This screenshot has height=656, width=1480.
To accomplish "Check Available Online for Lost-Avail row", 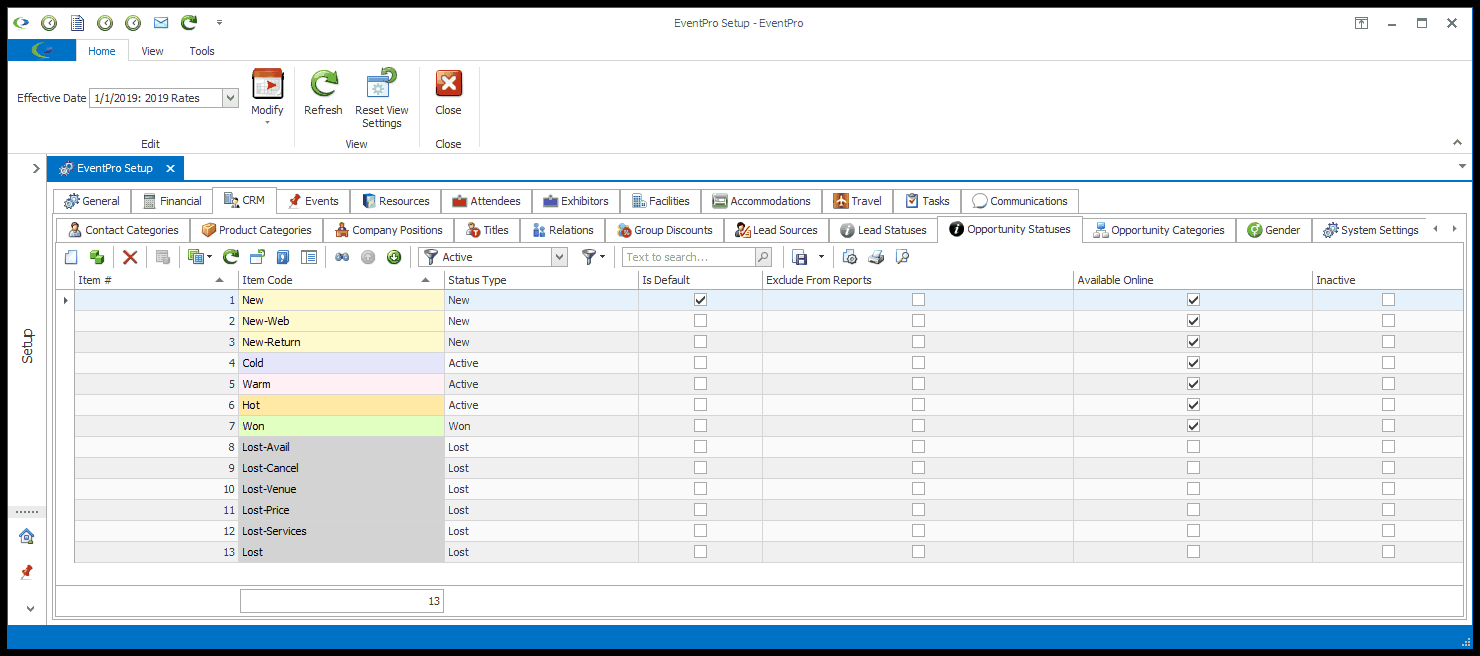I will 1193,447.
